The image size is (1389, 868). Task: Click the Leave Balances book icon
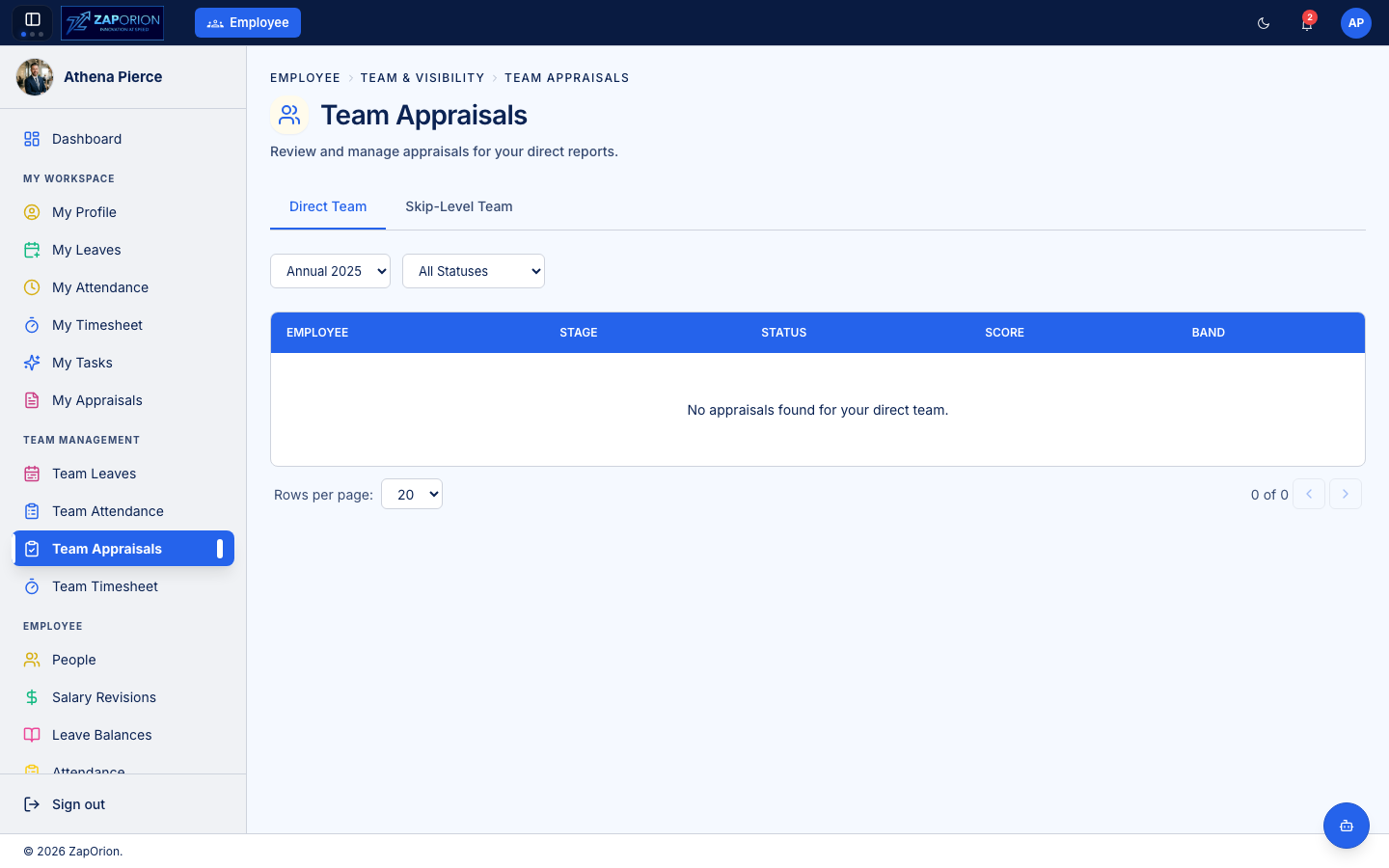click(32, 735)
